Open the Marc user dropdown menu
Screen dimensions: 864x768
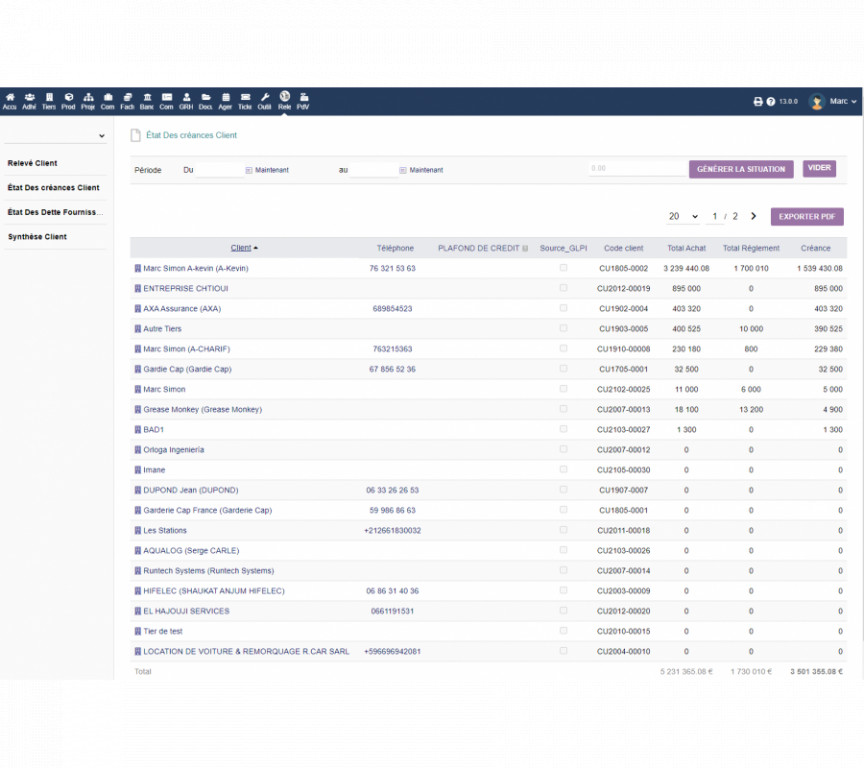tap(834, 102)
